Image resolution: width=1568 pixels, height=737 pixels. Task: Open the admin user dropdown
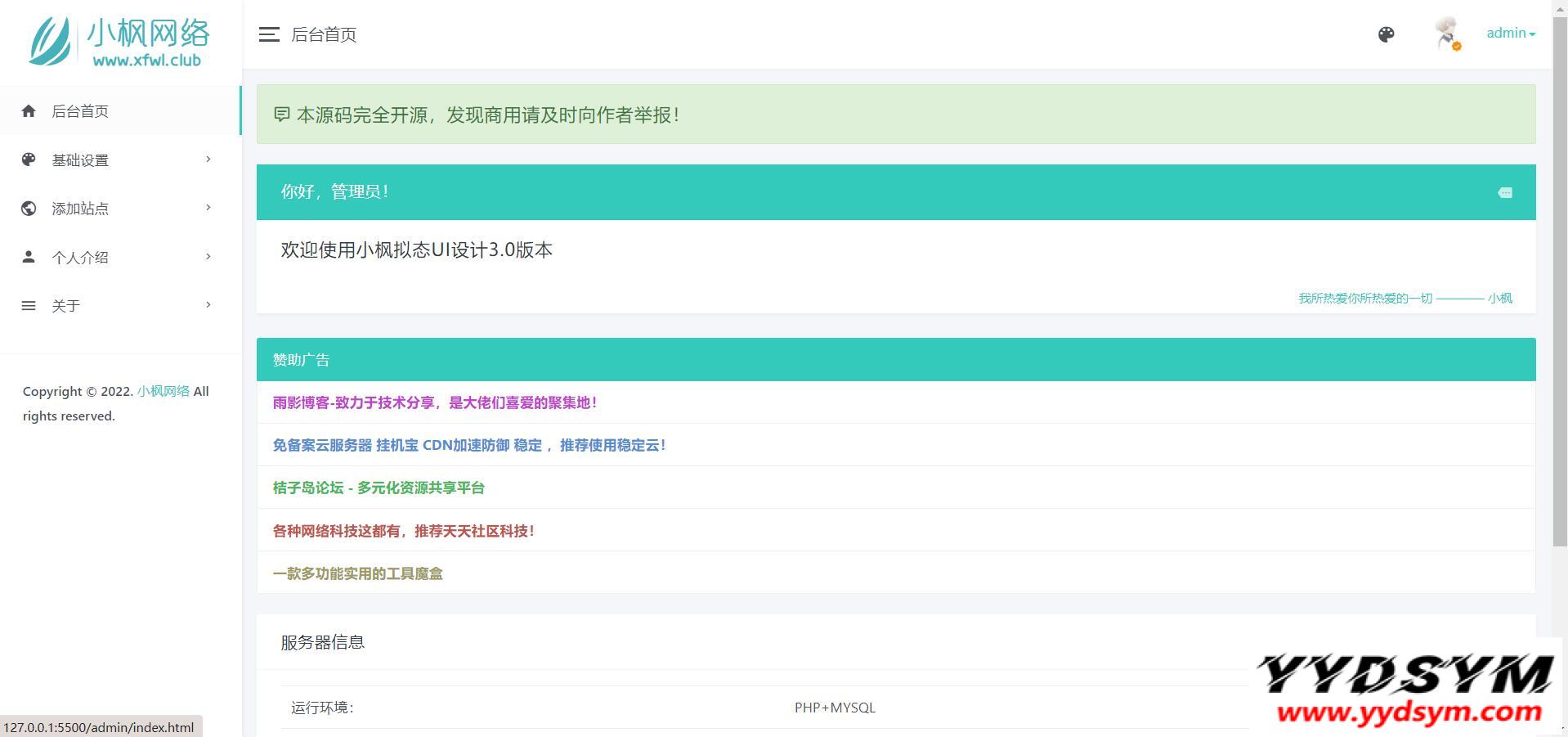coord(1510,34)
